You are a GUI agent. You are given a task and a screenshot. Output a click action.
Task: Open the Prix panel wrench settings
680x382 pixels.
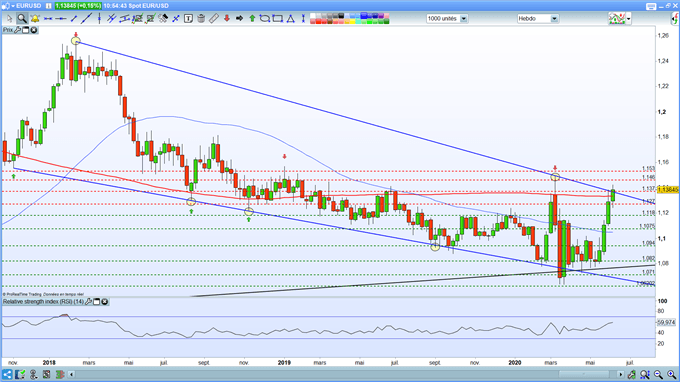tap(18, 30)
